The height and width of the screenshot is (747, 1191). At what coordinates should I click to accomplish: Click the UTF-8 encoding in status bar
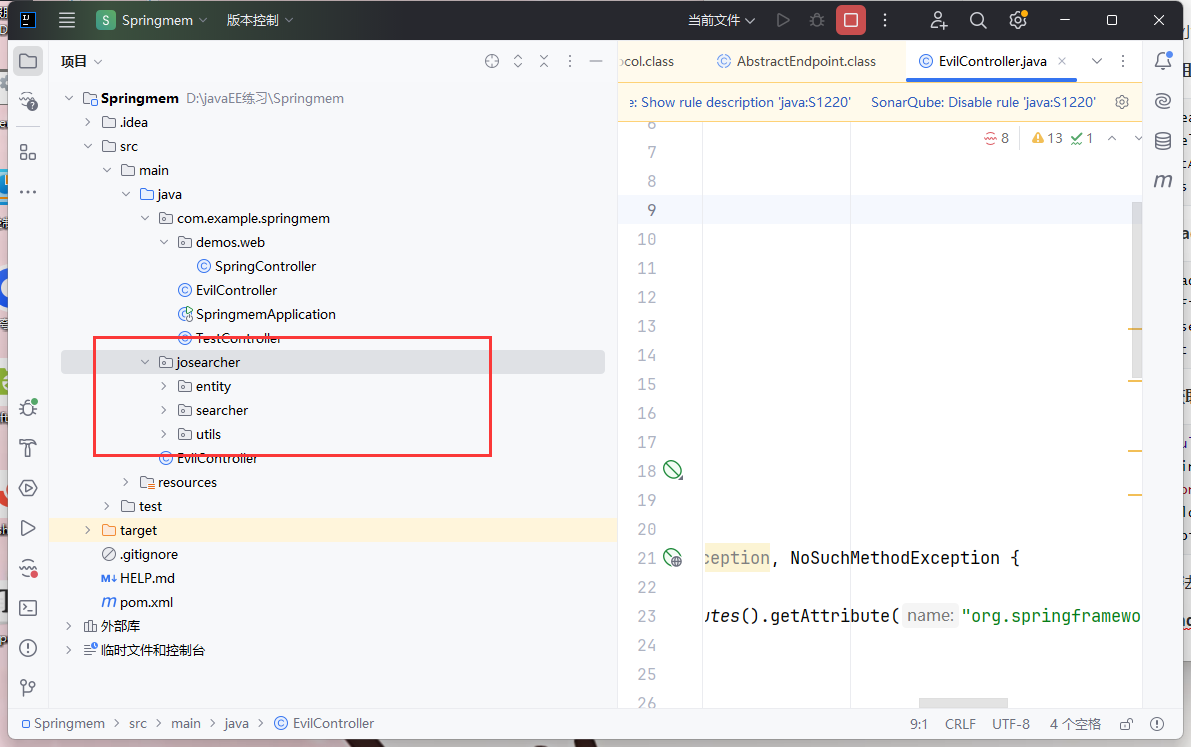point(1011,723)
